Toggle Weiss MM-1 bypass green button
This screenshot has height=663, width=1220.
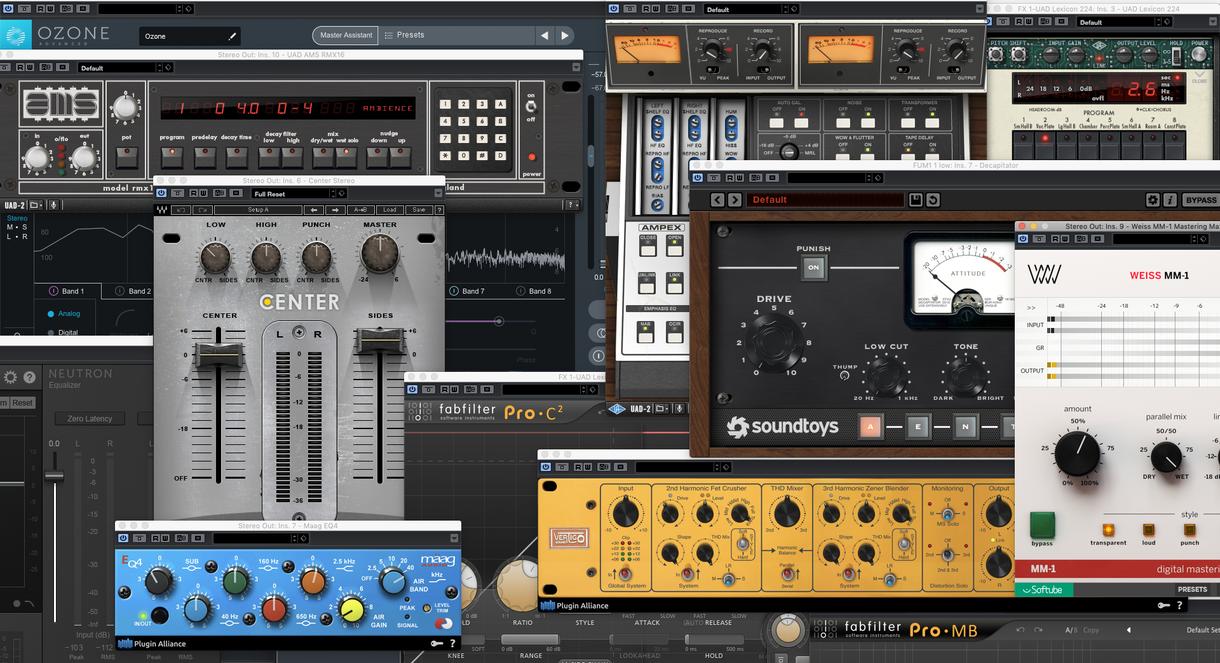[x=1042, y=524]
